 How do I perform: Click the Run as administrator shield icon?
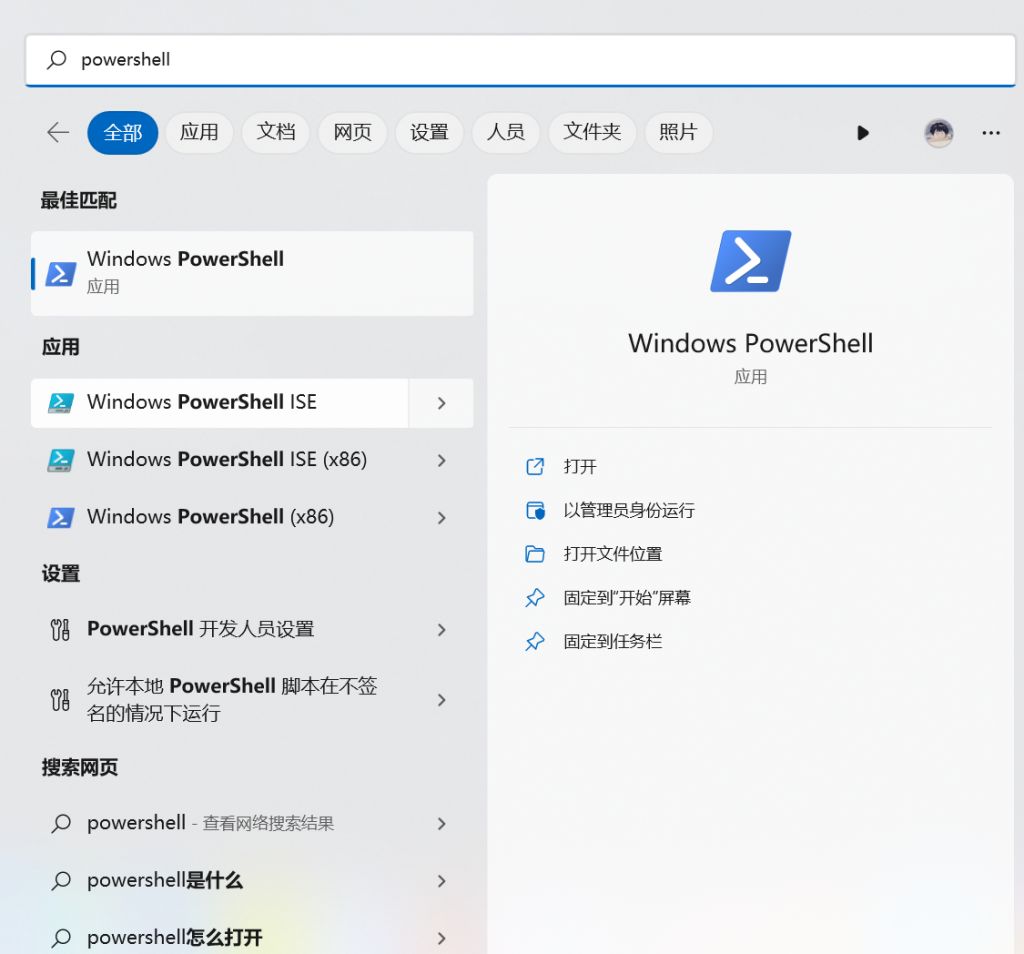coord(535,511)
